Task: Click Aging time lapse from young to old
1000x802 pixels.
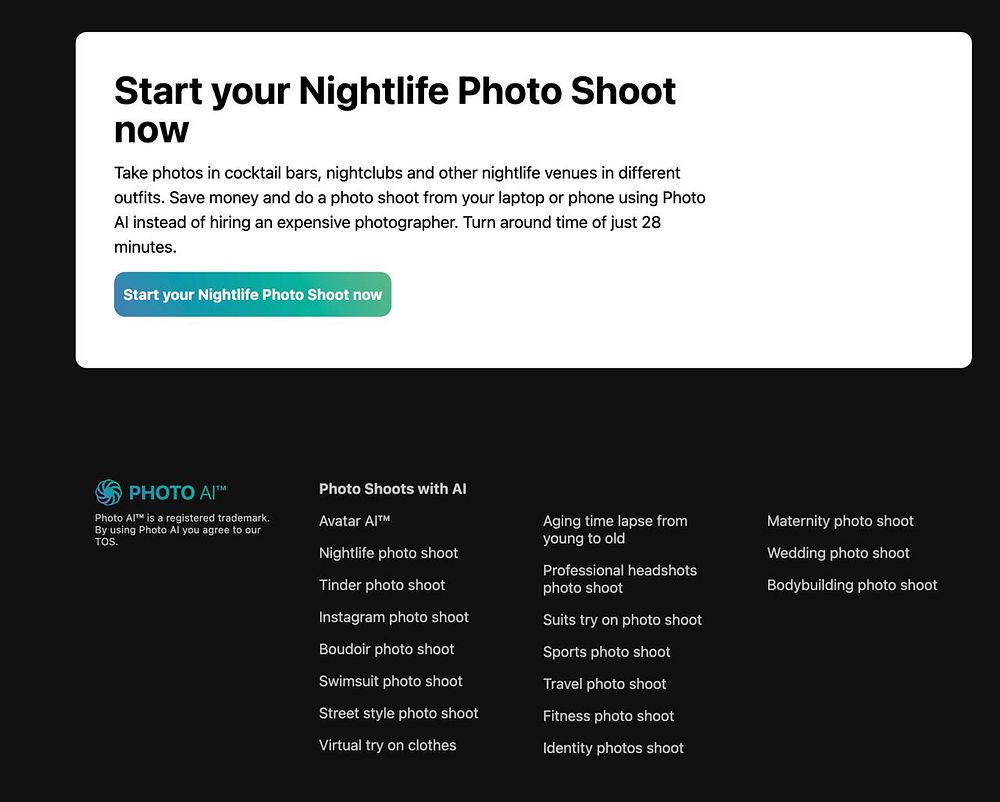Action: point(615,530)
